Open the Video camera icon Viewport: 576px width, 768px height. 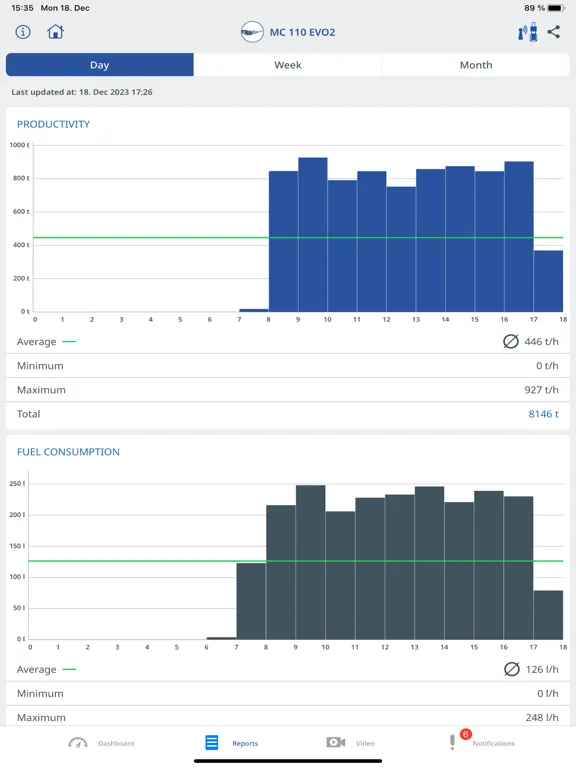[336, 743]
